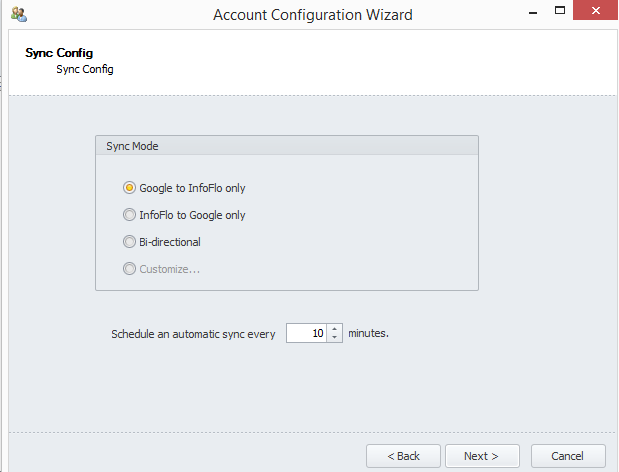Select the Customize... radio option
The width and height of the screenshot is (619, 472).
point(129,268)
